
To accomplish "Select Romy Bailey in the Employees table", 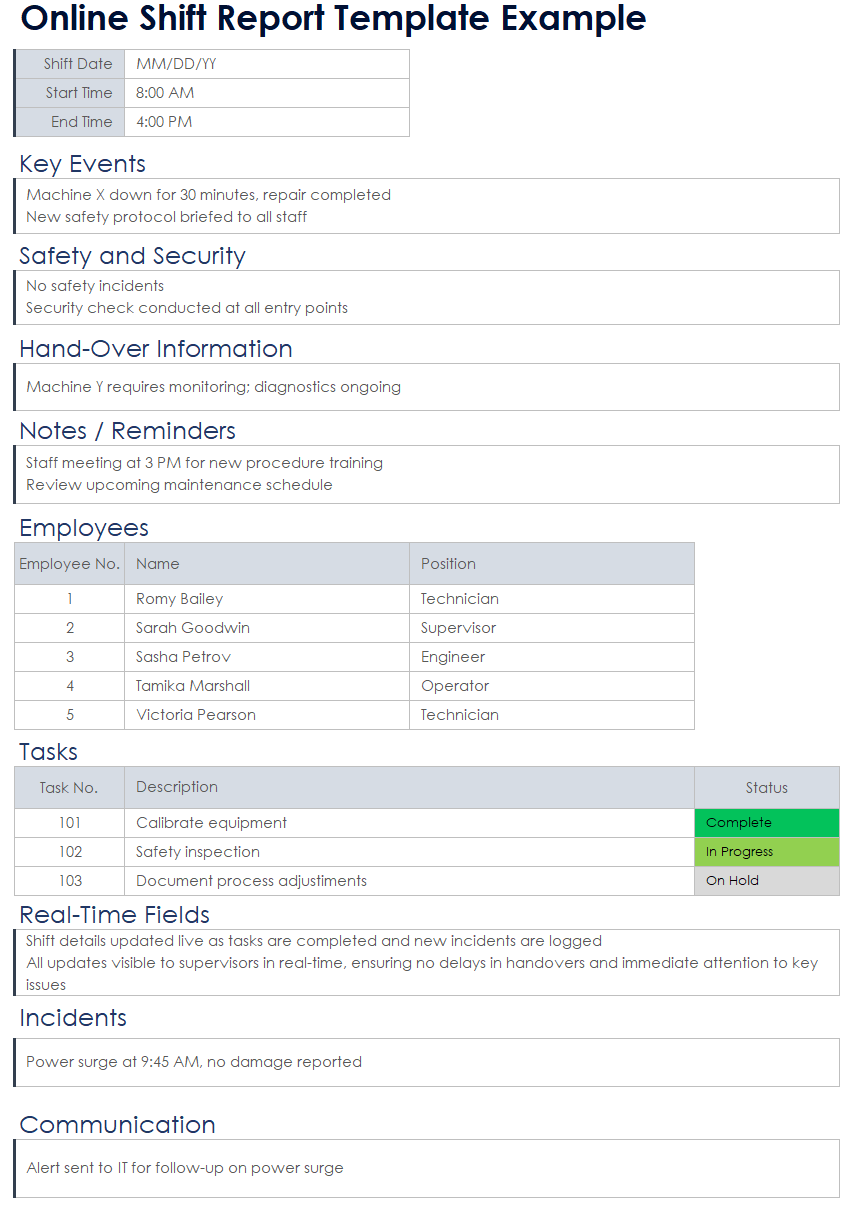I will [179, 598].
